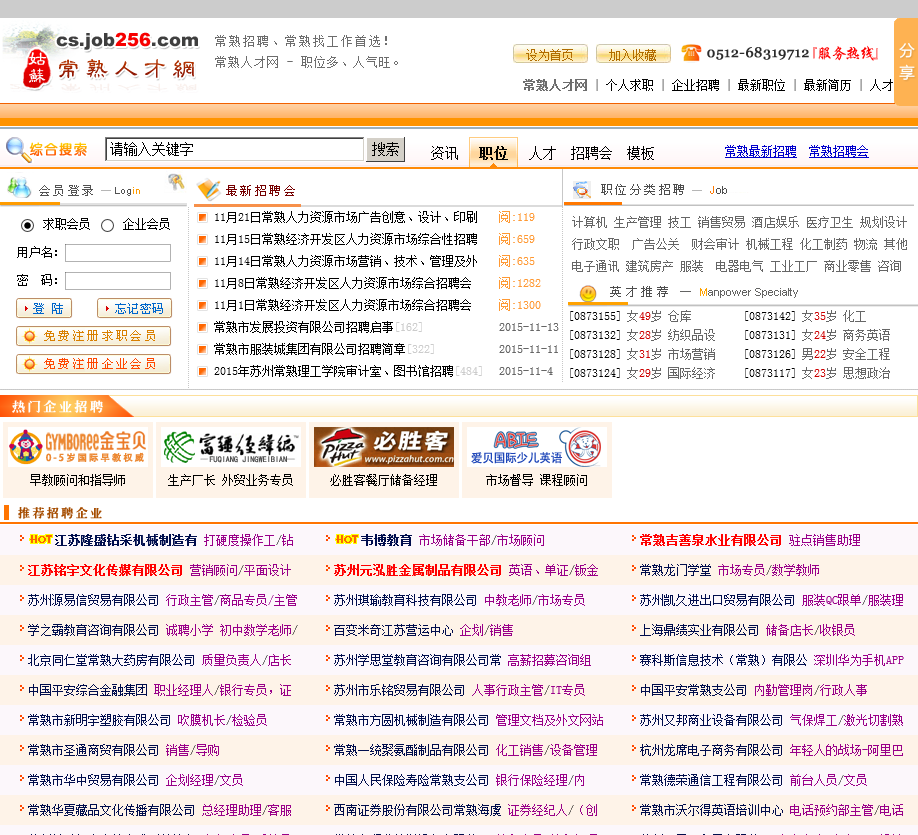This screenshot has width=918, height=835.
Task: Click the pencil icon beside 最新招聘会
Action: click(208, 189)
